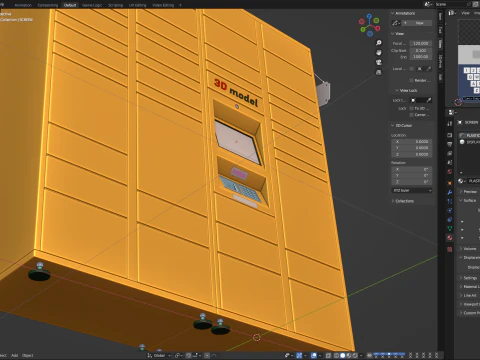480x360 pixels.
Task: Toggle snapping magnet in viewport header
Action: click(189, 355)
